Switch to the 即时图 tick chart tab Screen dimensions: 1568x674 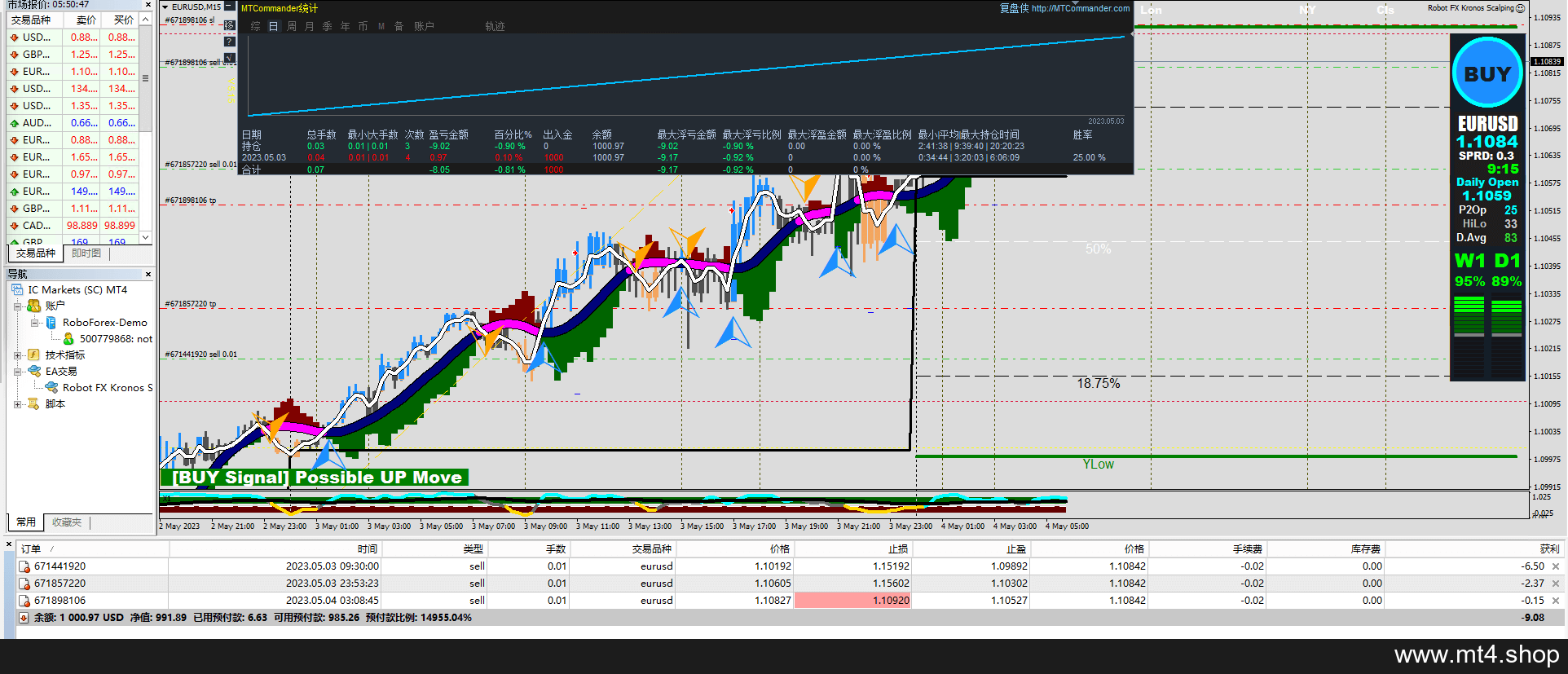[86, 253]
